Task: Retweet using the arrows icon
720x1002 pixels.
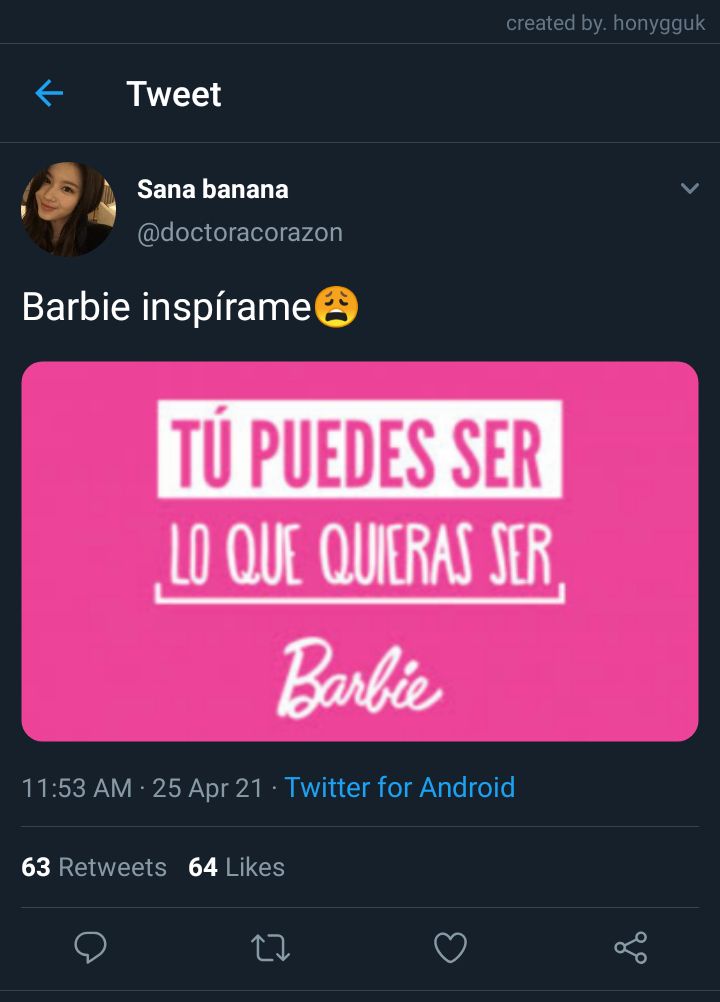Action: pyautogui.click(x=270, y=948)
